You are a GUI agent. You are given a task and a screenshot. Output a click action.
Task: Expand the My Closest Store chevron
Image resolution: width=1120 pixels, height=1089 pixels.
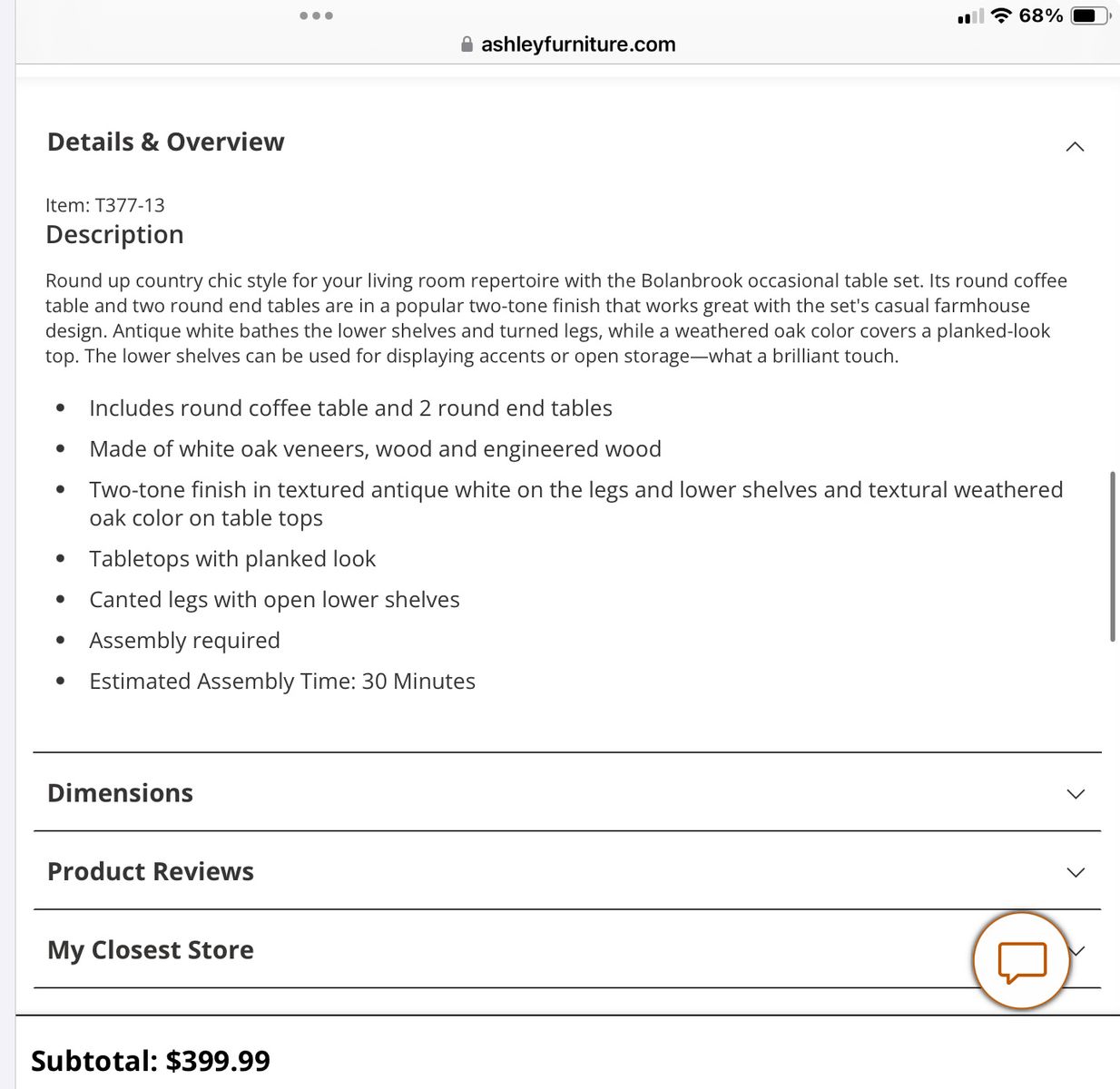[1078, 950]
